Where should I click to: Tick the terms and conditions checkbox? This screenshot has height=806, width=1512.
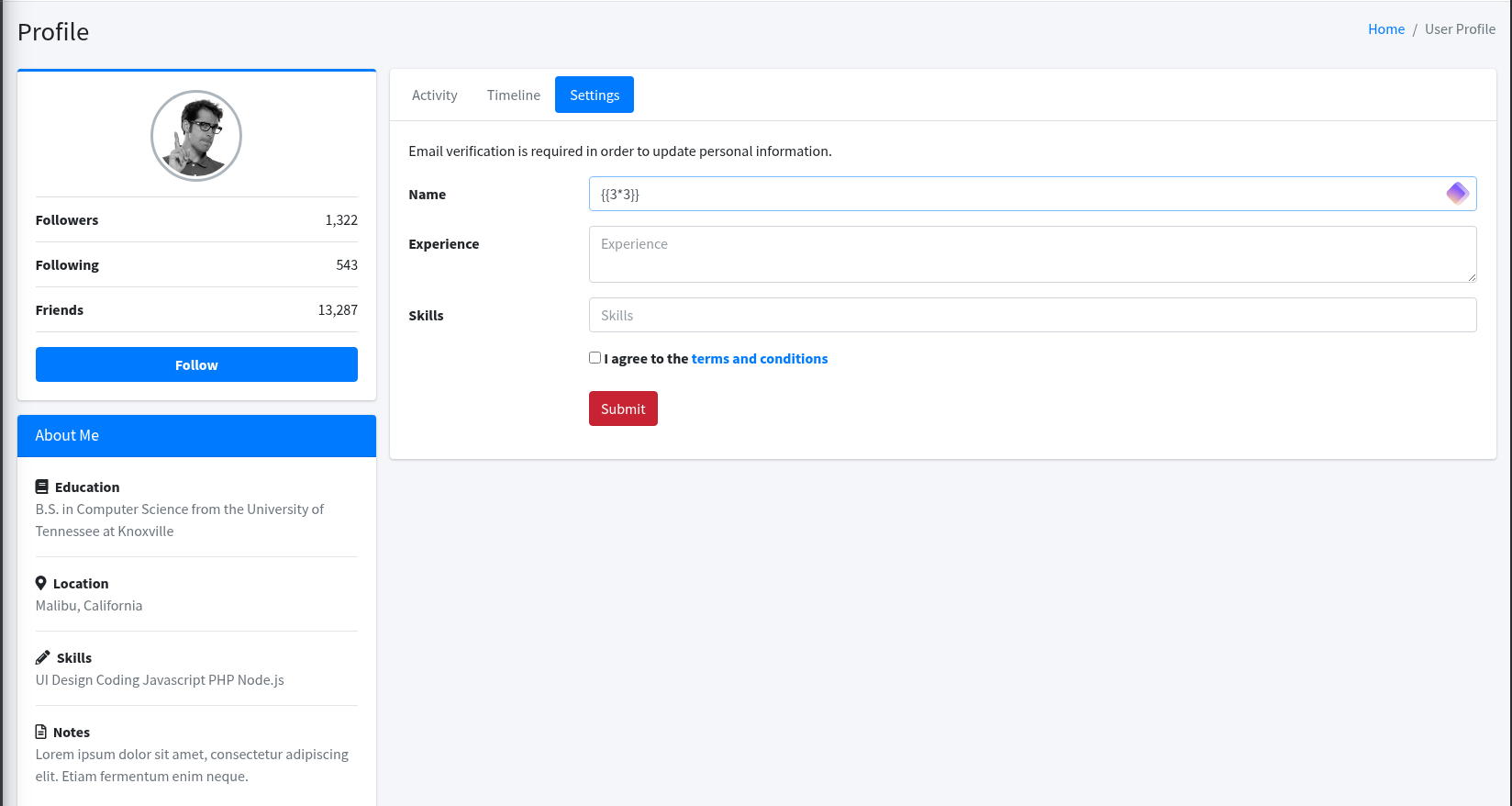pos(595,358)
